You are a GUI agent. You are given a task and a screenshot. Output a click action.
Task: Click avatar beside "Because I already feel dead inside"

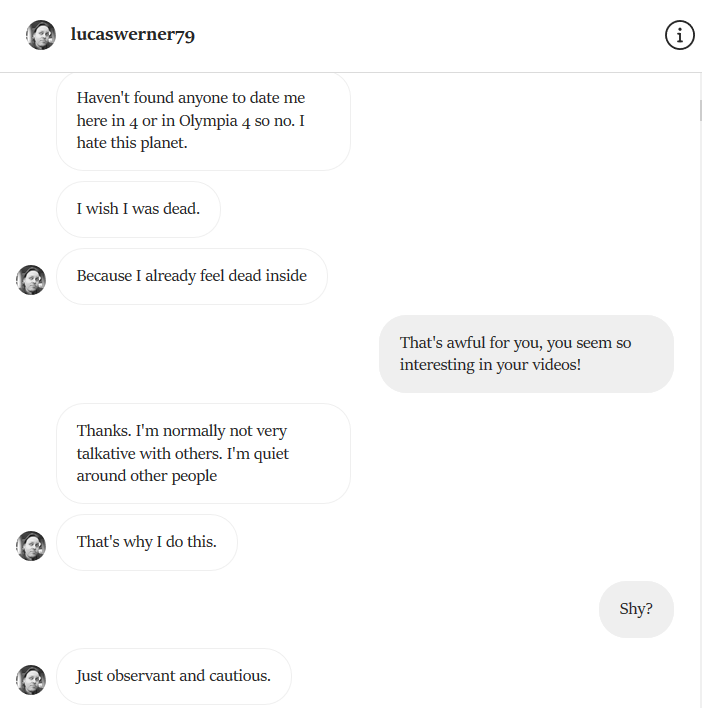pos(31,280)
